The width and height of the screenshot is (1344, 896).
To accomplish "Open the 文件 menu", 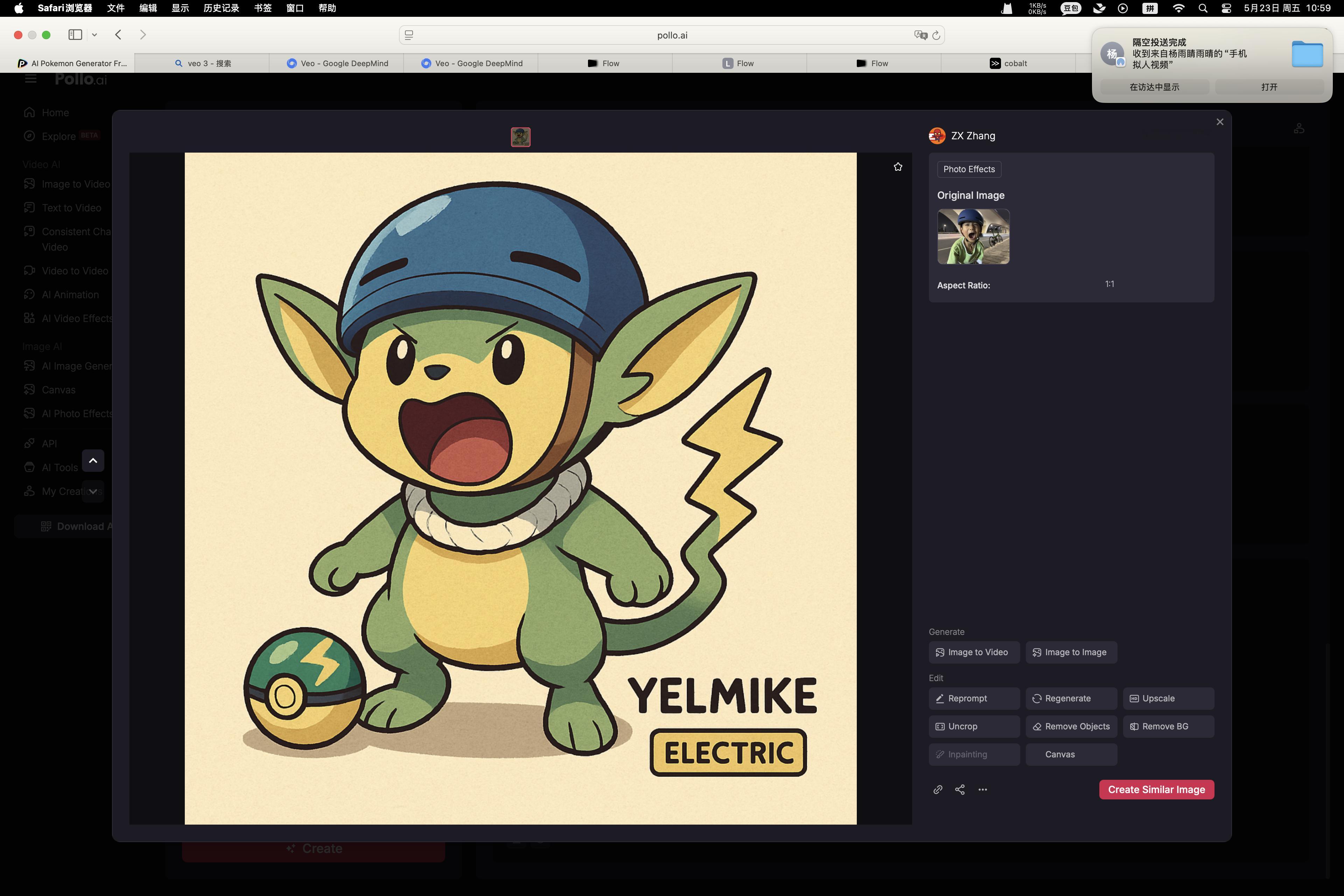I will tap(116, 8).
